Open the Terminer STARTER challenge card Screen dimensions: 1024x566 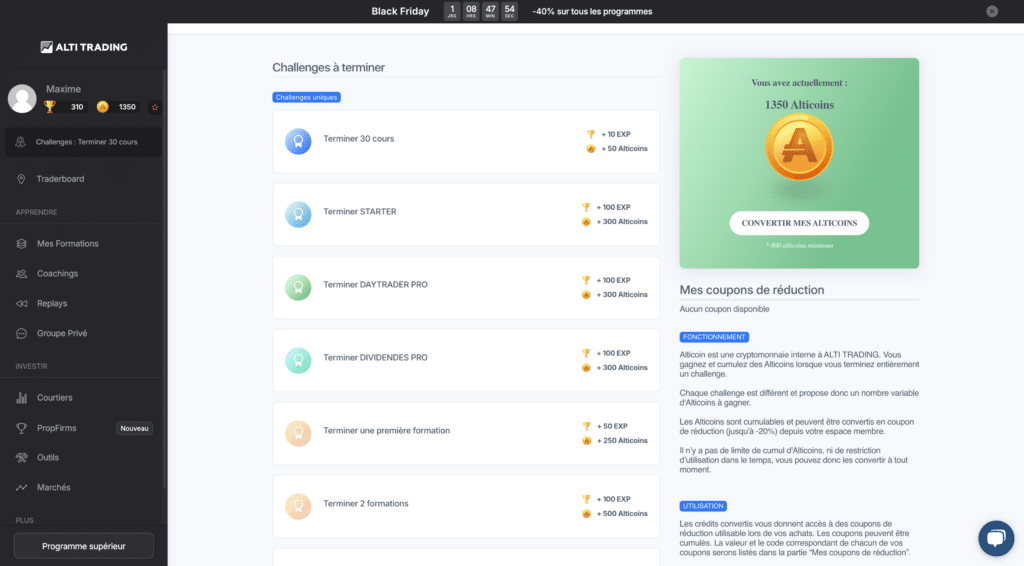pos(466,214)
